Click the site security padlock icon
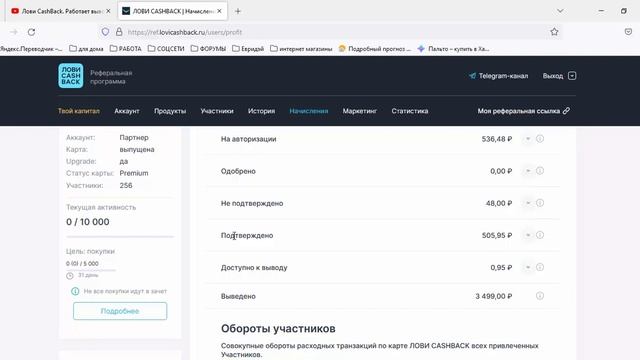 click(119, 32)
